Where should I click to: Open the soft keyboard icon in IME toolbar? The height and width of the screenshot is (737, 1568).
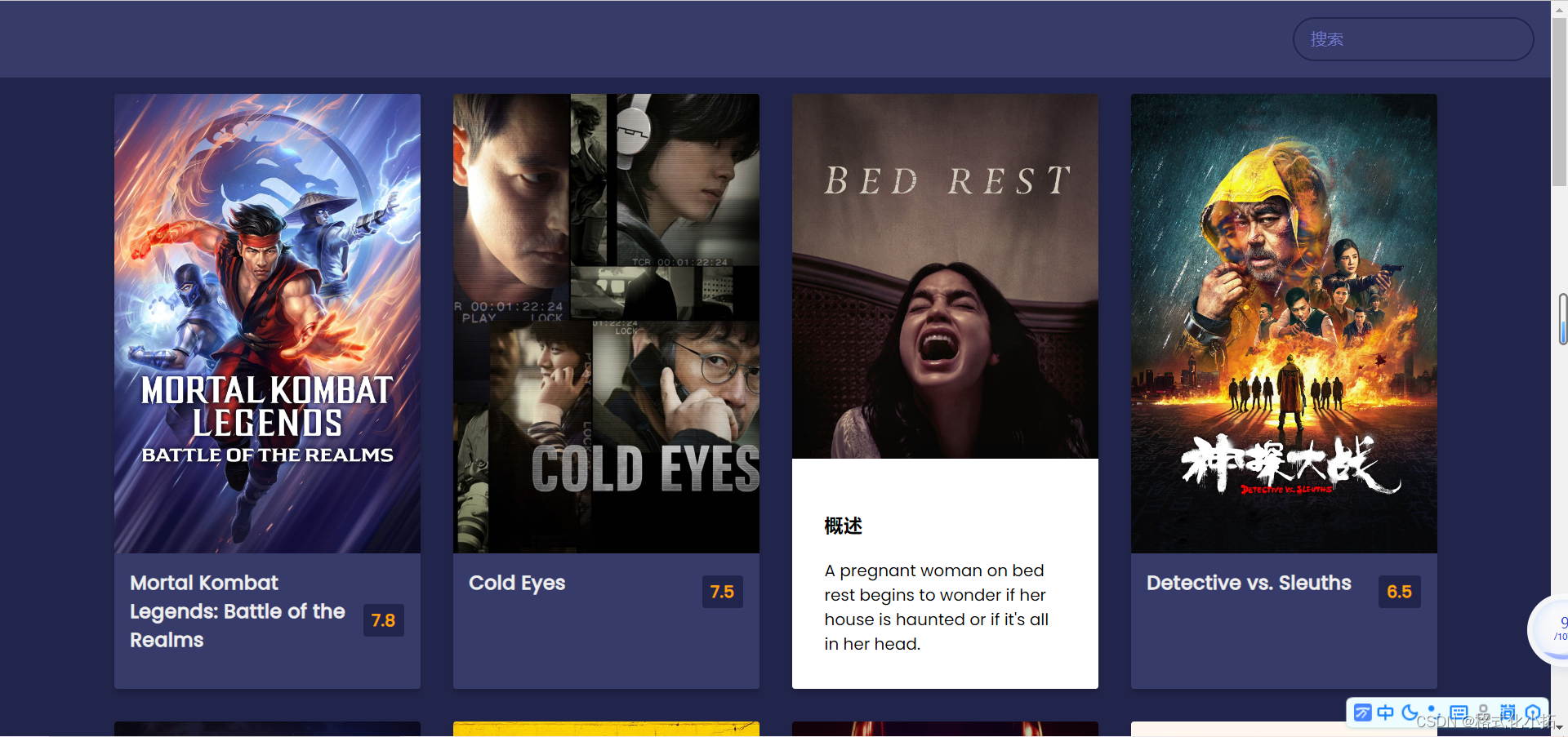click(1459, 713)
